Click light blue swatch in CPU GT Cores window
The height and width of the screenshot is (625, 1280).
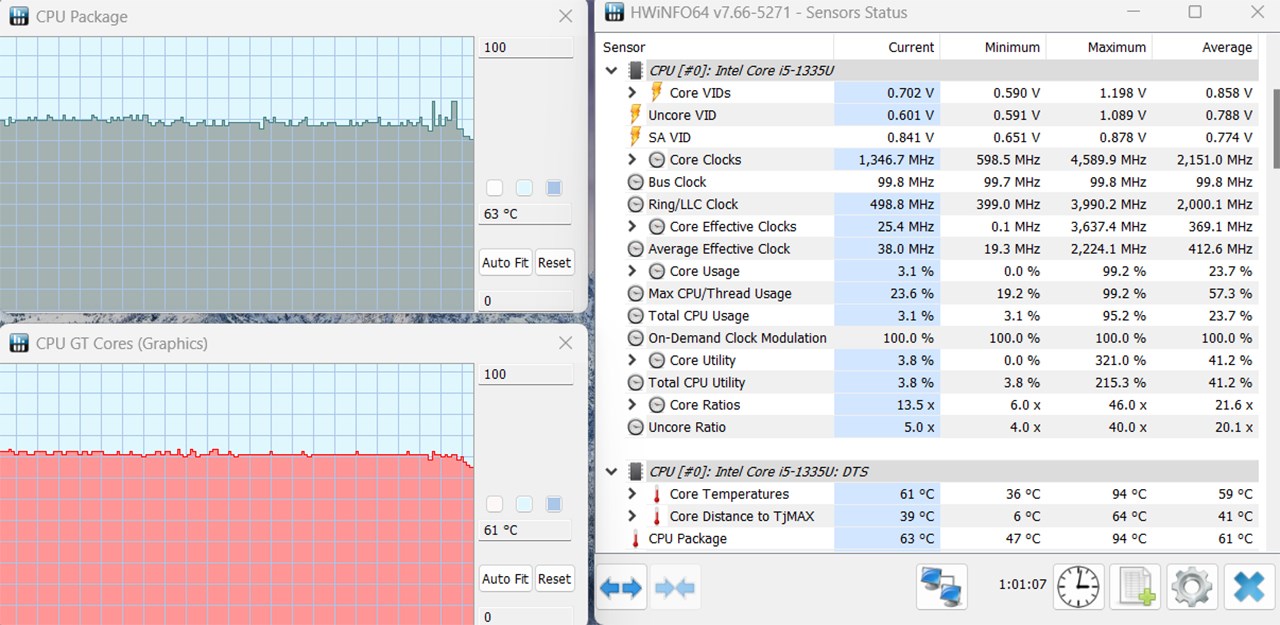point(524,504)
